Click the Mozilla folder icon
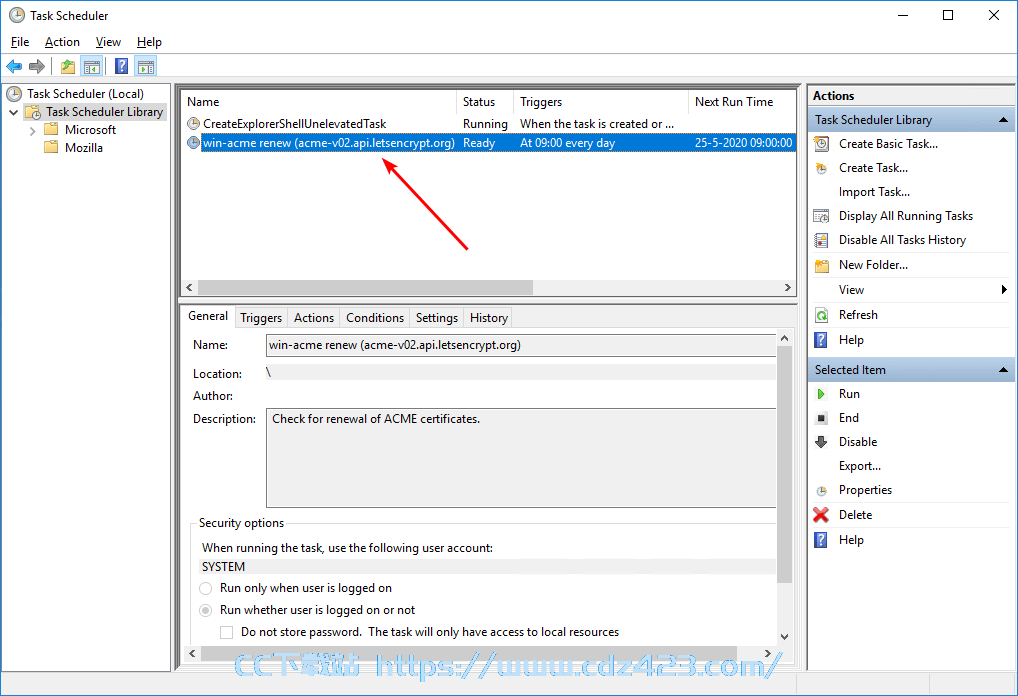This screenshot has height=696, width=1018. 51,147
